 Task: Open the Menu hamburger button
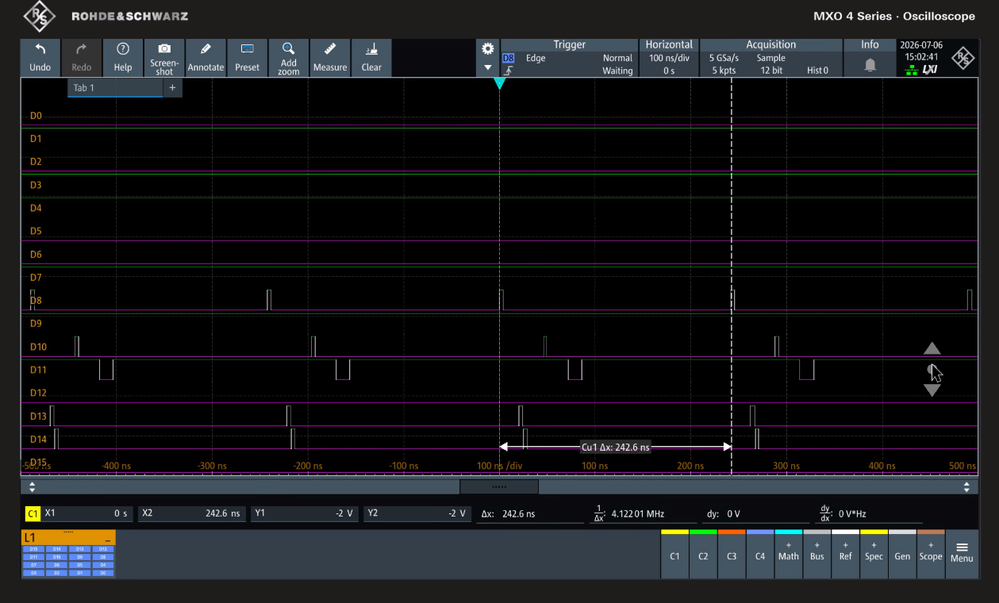962,553
